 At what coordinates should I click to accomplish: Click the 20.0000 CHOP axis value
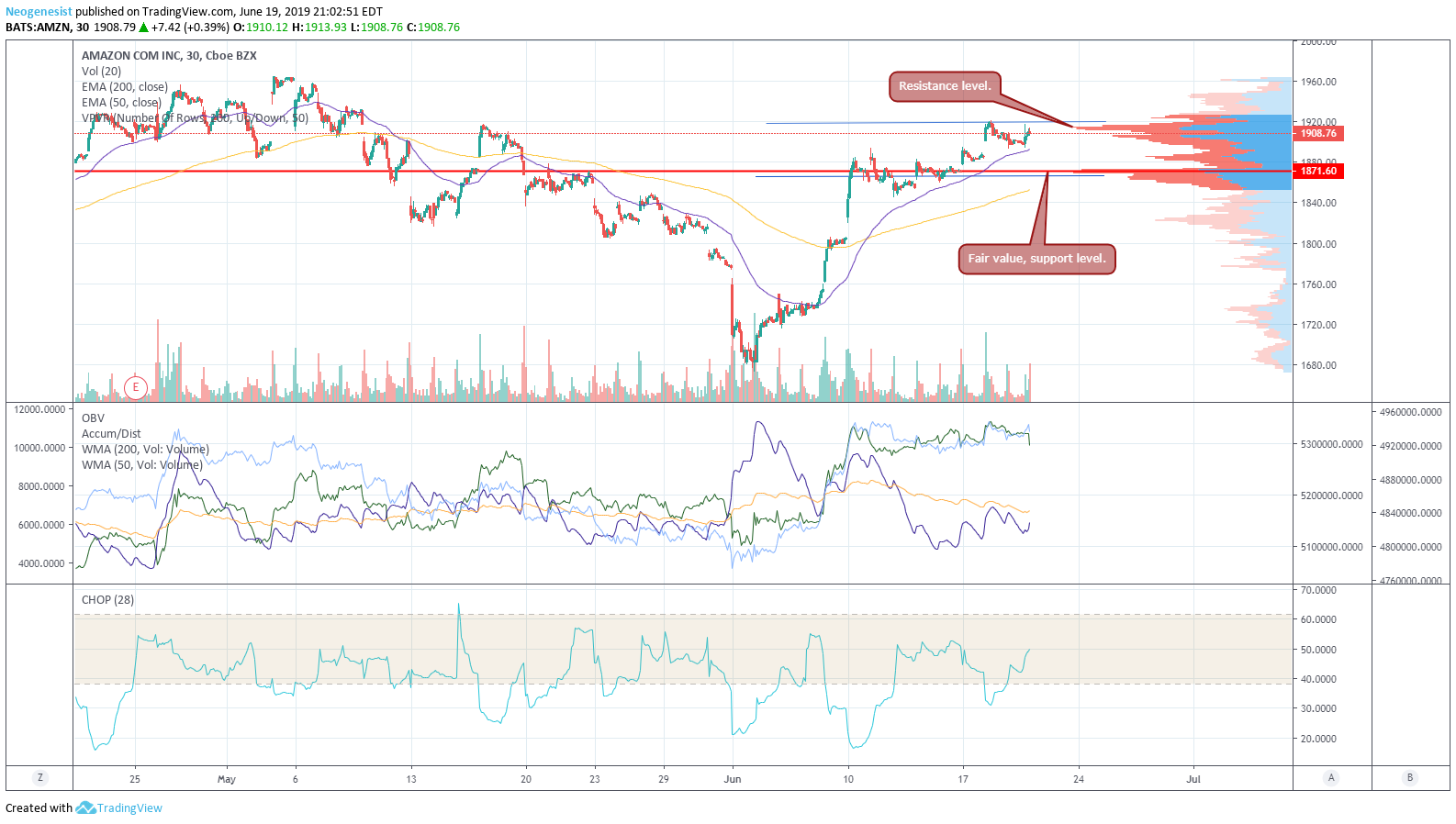[1318, 739]
